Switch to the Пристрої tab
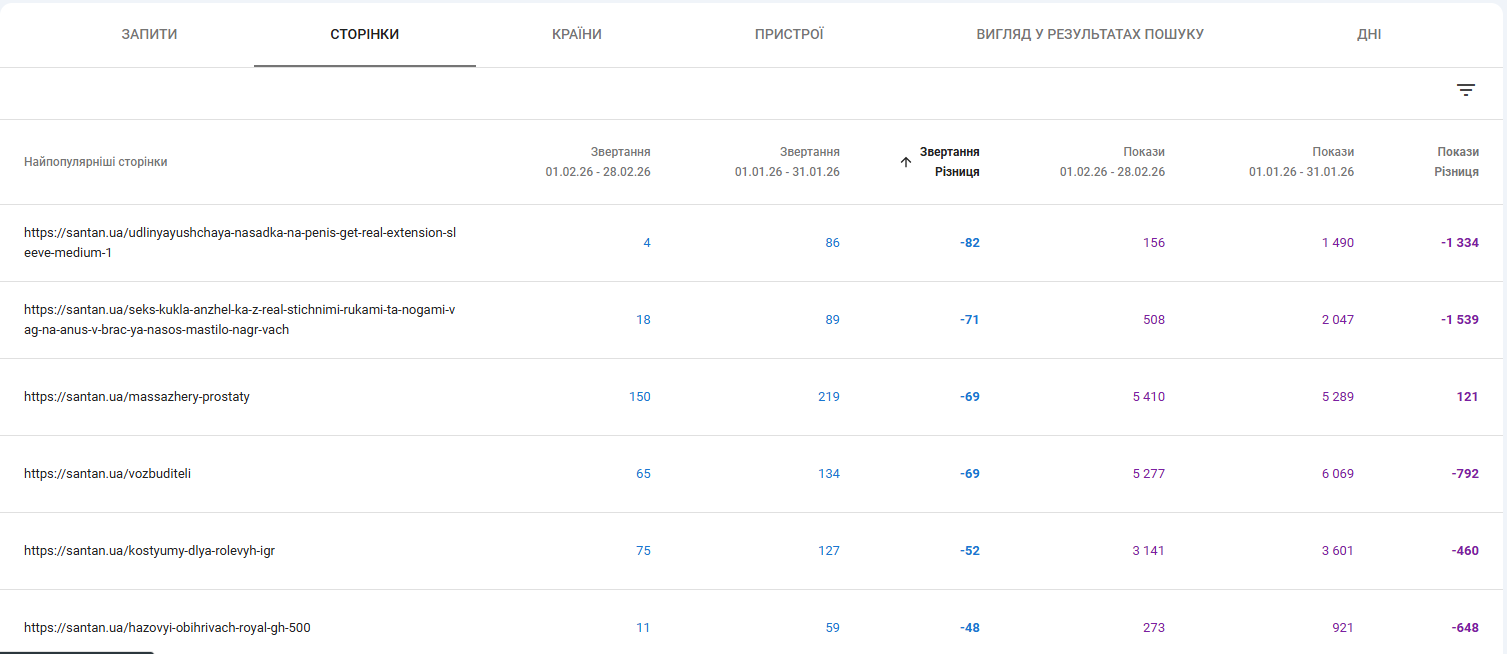This screenshot has width=1507, height=654. 789,34
